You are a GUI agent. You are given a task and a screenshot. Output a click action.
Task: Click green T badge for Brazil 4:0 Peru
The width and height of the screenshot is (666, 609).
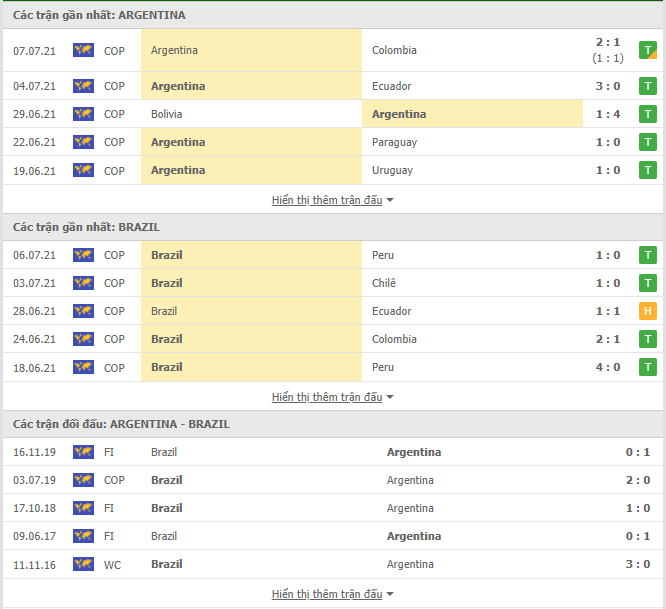(x=648, y=367)
